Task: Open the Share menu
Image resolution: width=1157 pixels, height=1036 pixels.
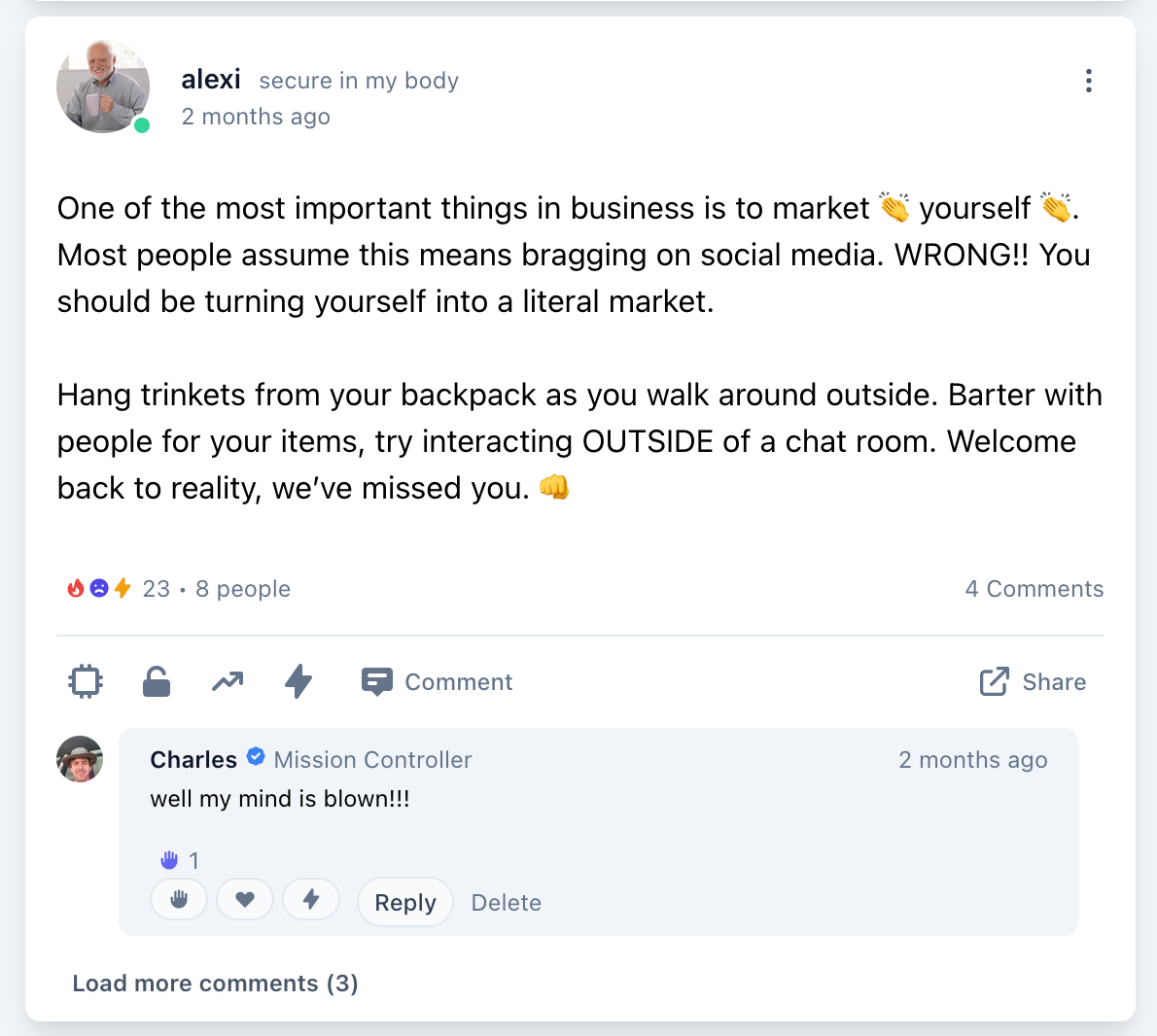Action: click(x=1033, y=681)
